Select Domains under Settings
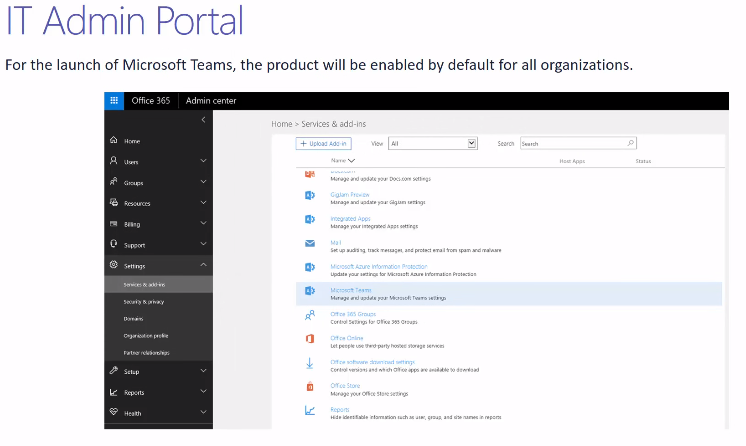The height and width of the screenshot is (446, 746). [133, 318]
